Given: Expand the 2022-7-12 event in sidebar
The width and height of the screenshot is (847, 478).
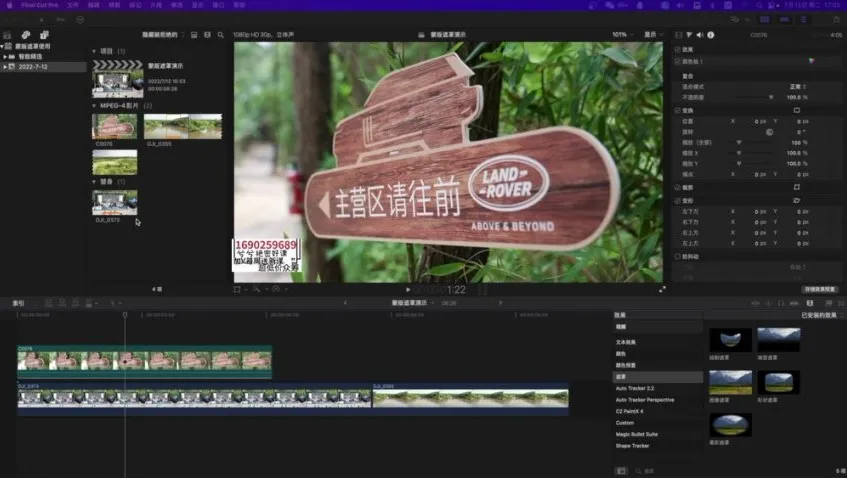Looking at the screenshot, I should pos(6,67).
